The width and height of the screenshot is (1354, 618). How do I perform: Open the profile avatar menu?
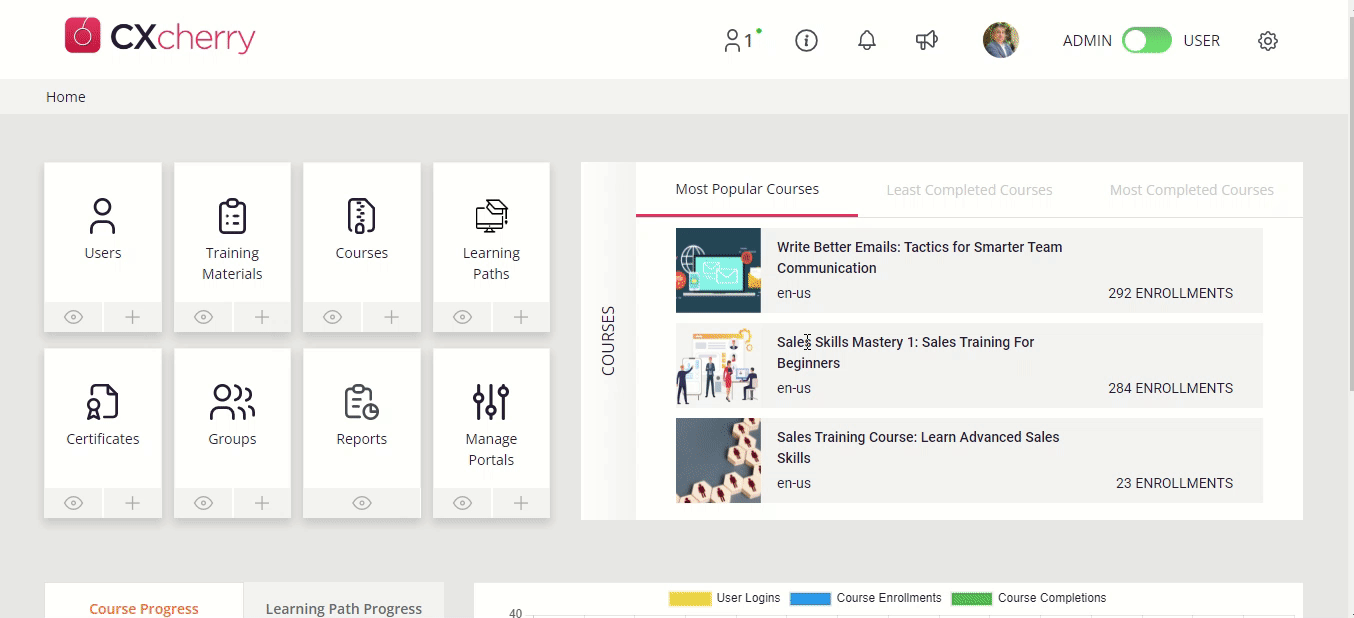point(1000,41)
